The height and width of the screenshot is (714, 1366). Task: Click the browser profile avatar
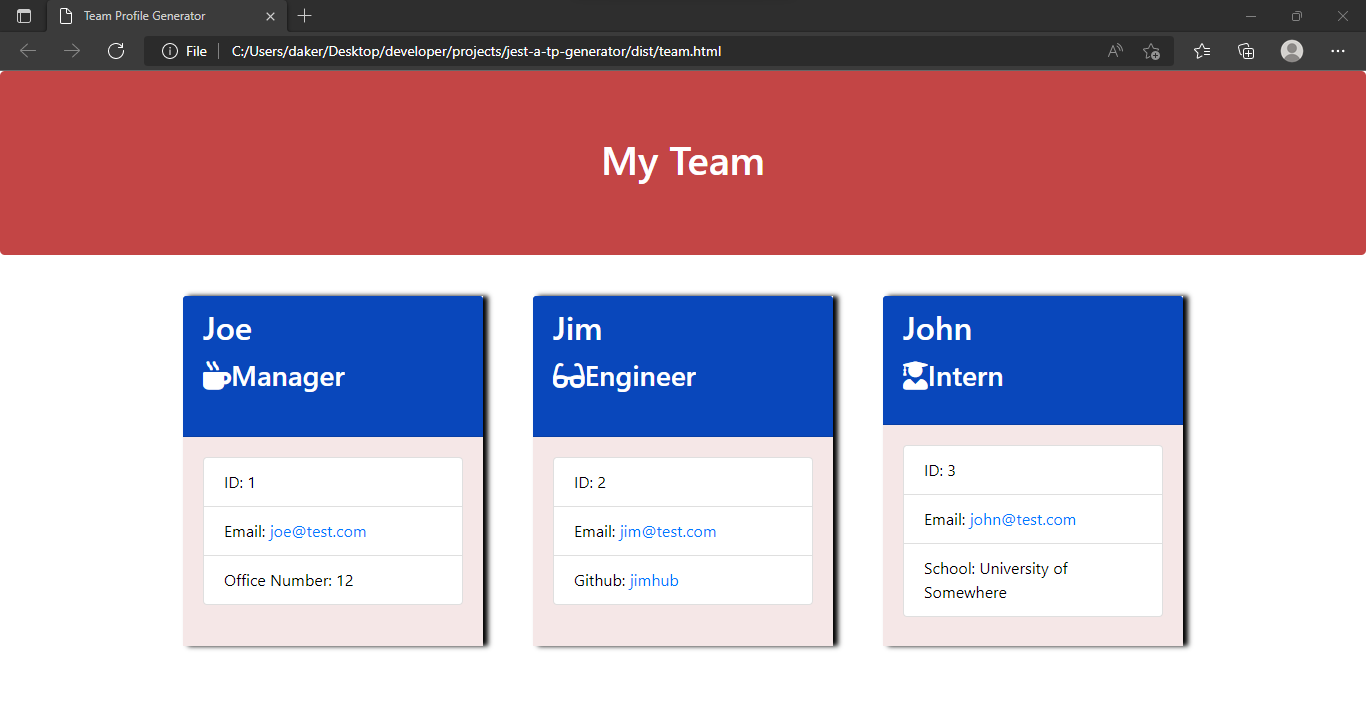click(x=1291, y=51)
